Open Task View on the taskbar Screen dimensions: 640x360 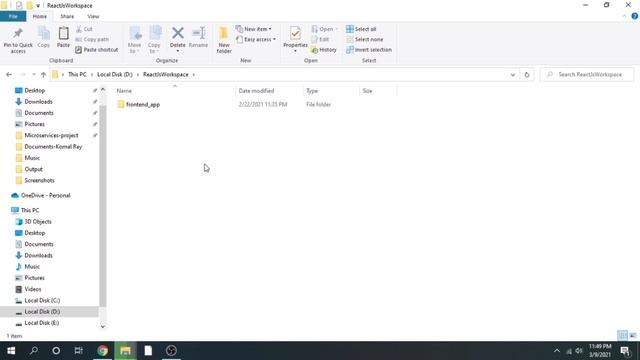tap(78, 351)
